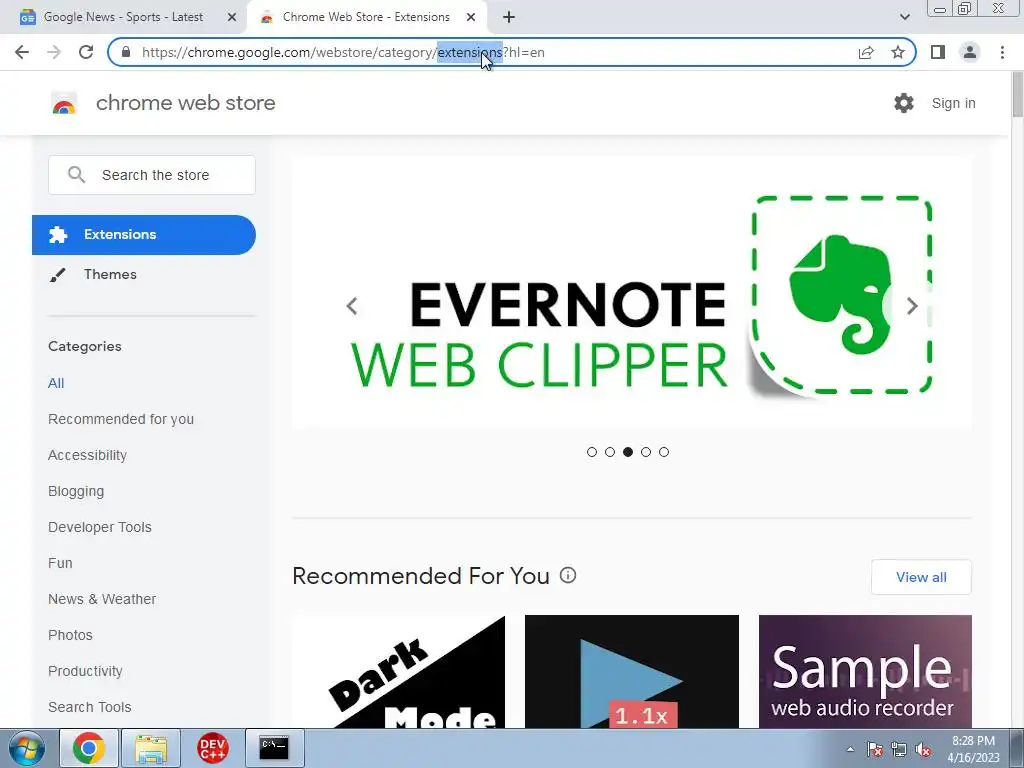Focus the Search the store field

[152, 175]
